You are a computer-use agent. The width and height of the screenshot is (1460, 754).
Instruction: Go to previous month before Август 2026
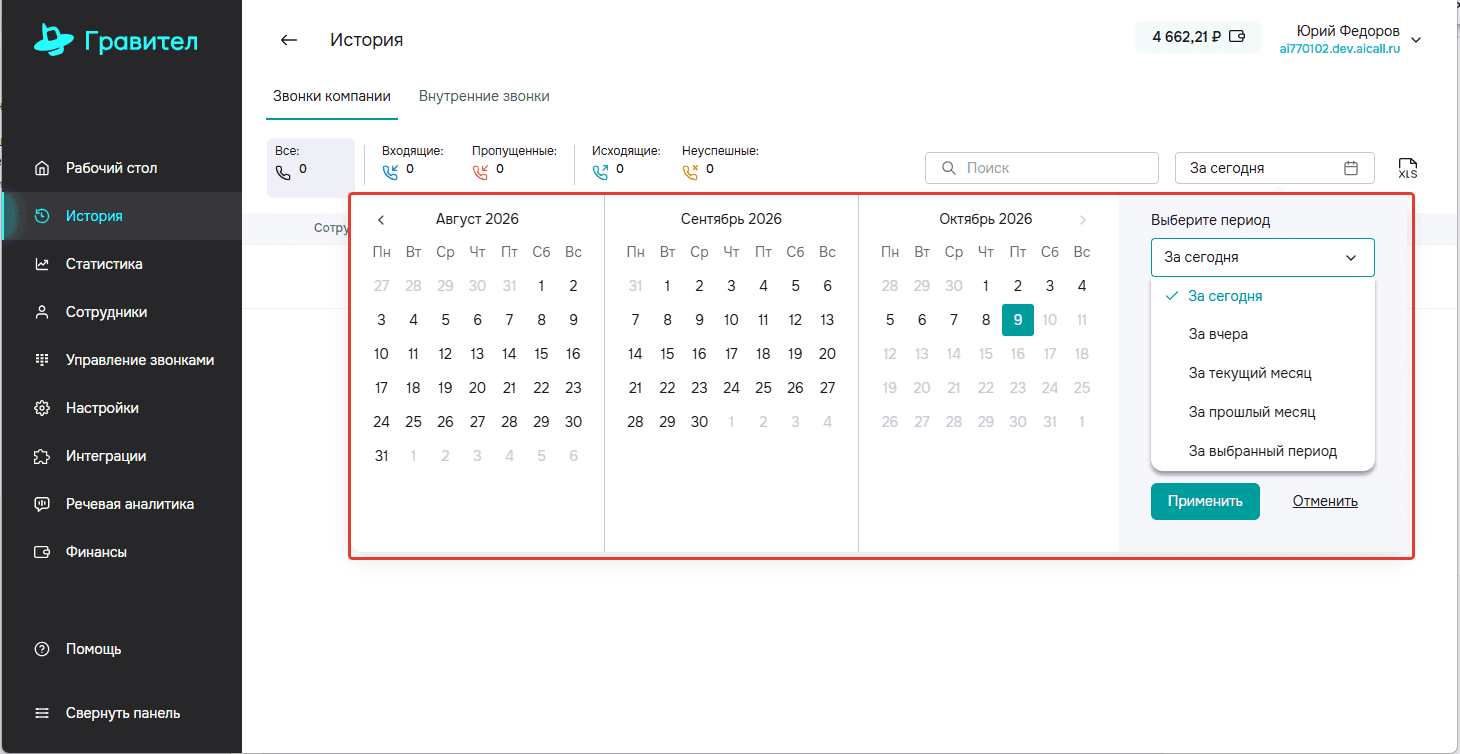pyautogui.click(x=381, y=220)
